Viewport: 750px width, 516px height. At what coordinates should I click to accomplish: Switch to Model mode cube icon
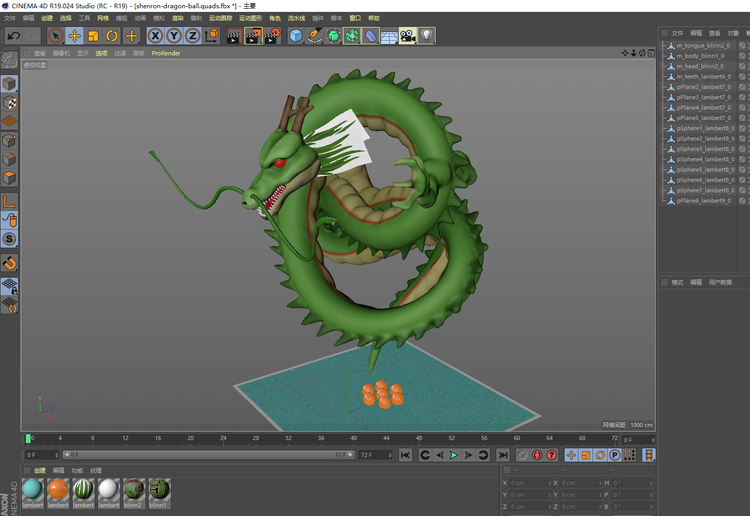(x=9, y=84)
